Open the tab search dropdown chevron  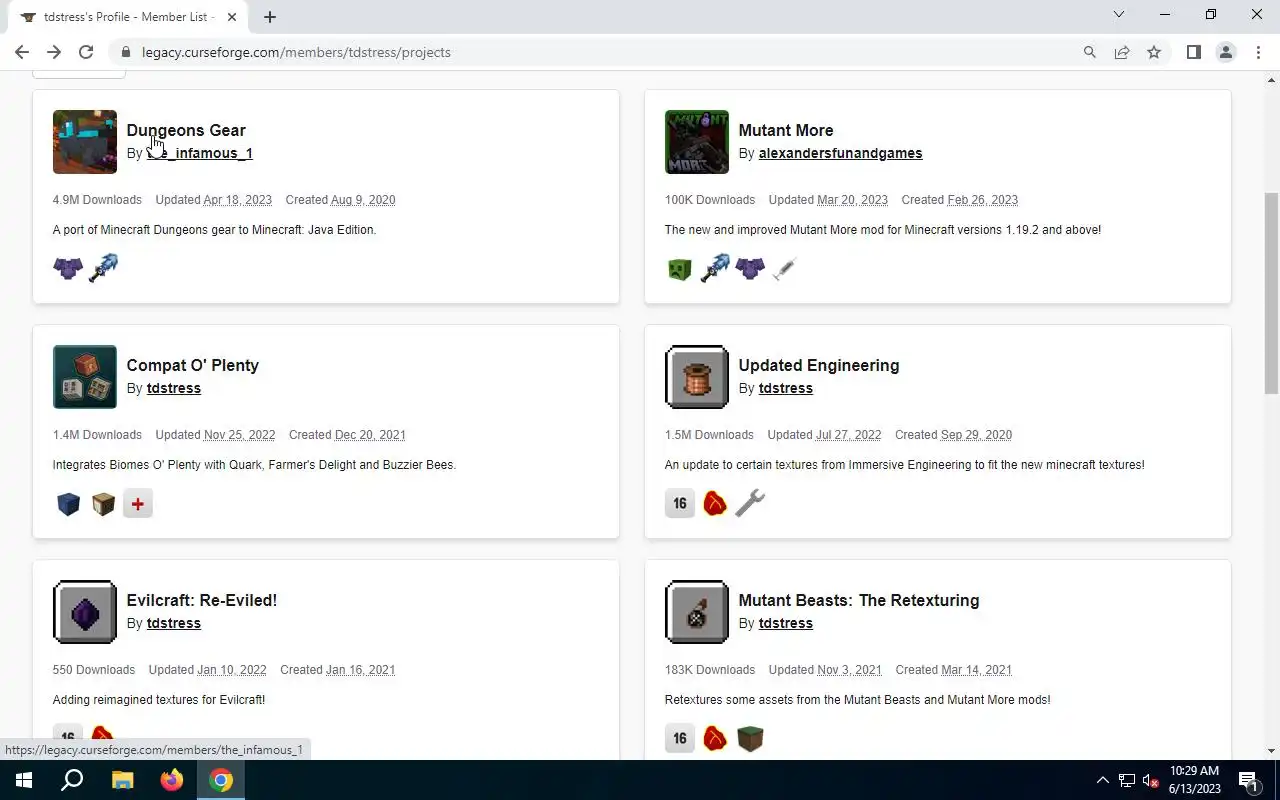[x=1119, y=15]
